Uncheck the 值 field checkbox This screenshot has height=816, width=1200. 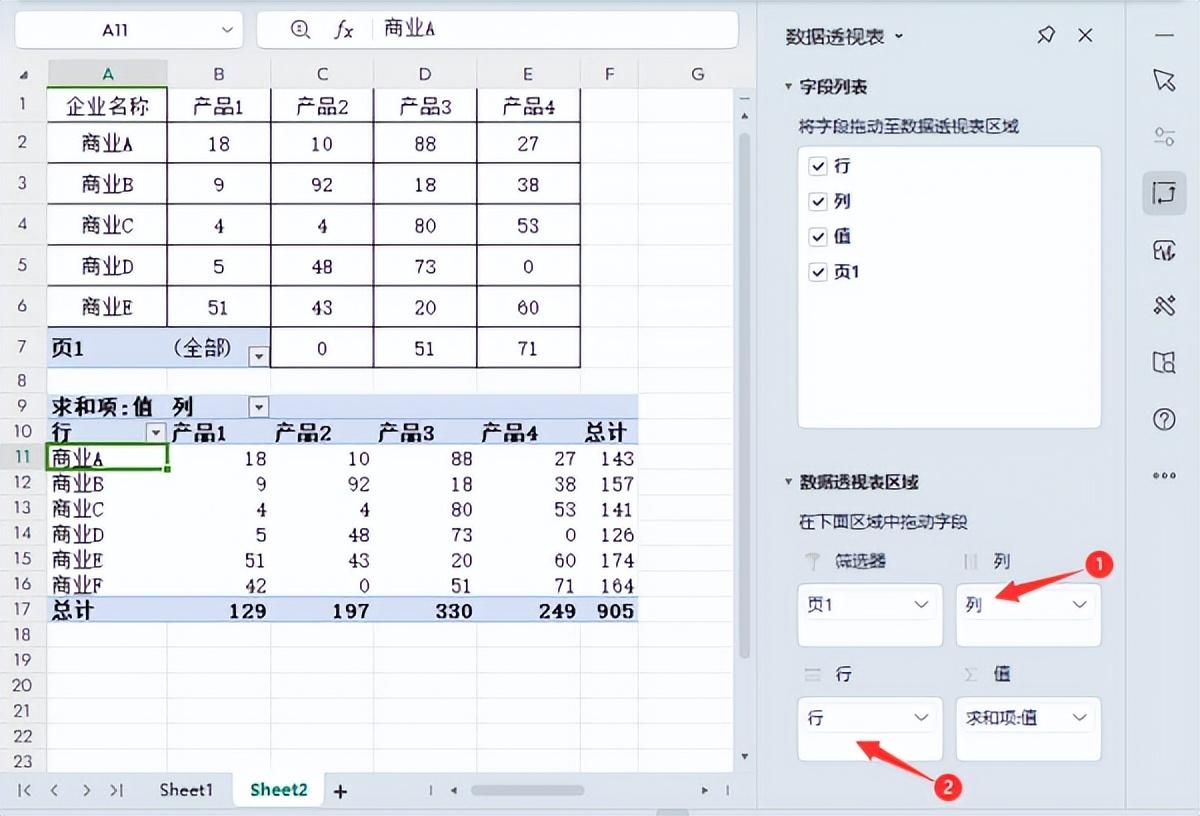coord(818,237)
